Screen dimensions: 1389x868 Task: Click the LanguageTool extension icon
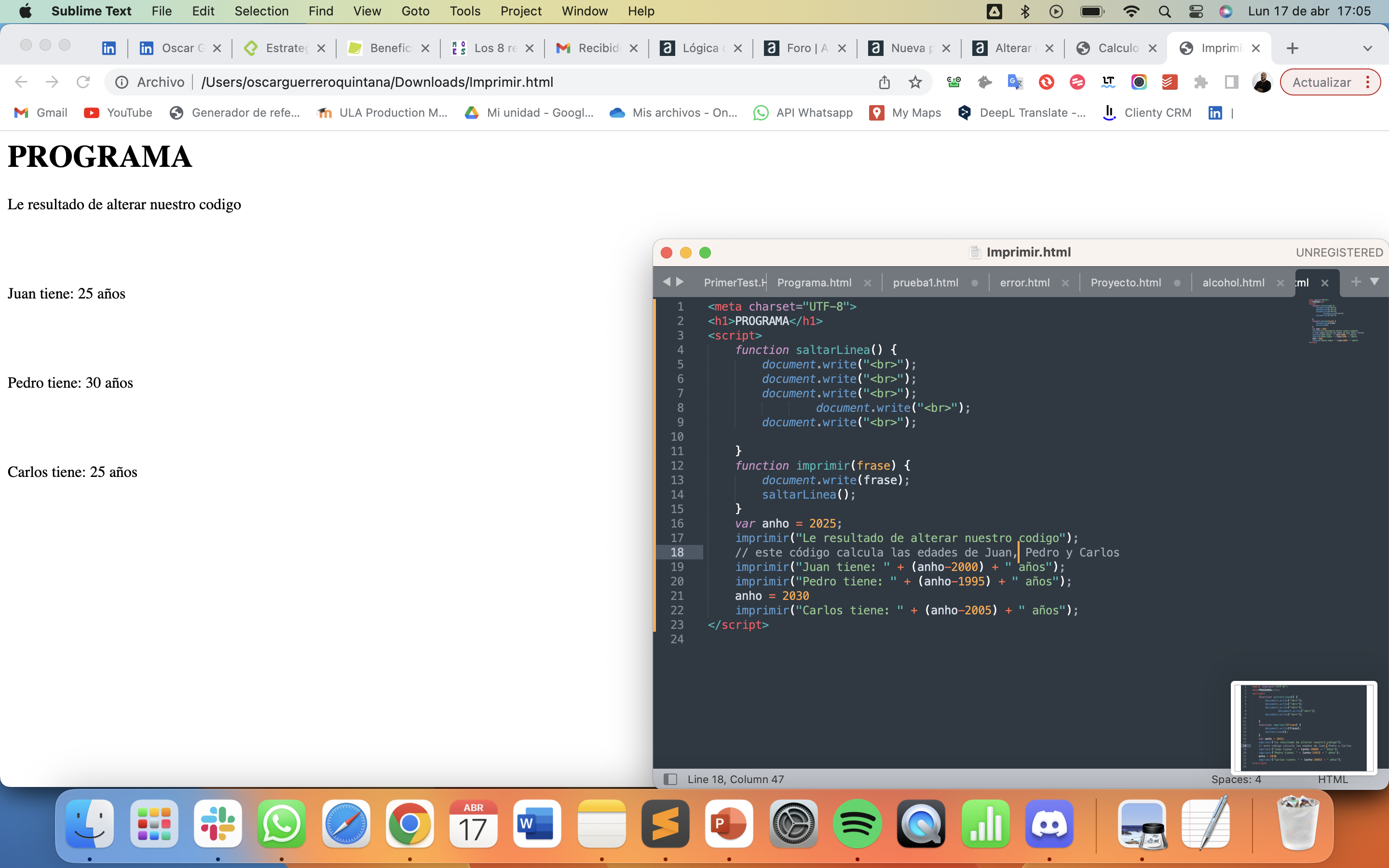(1108, 82)
